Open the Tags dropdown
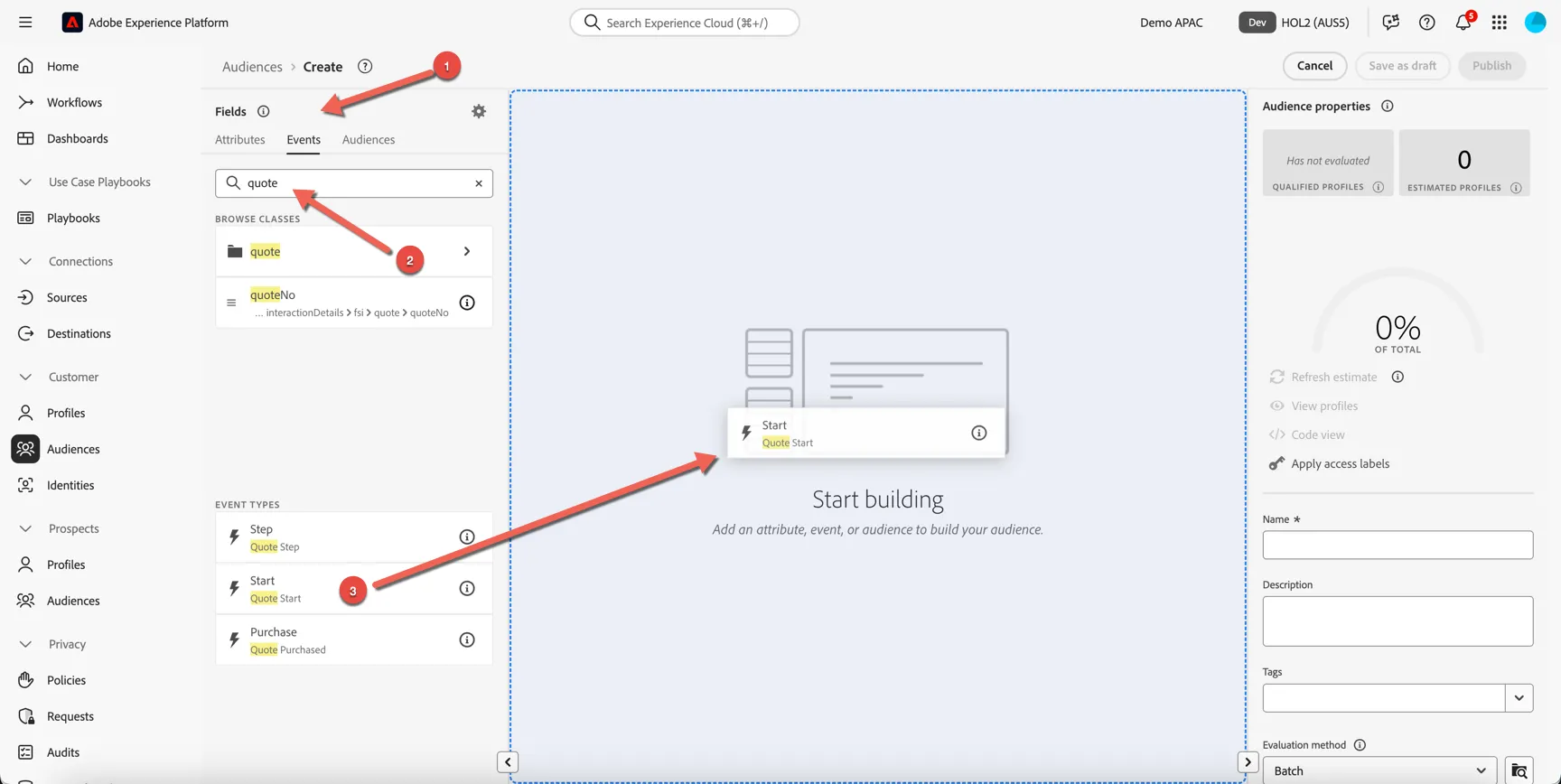 (x=1519, y=697)
